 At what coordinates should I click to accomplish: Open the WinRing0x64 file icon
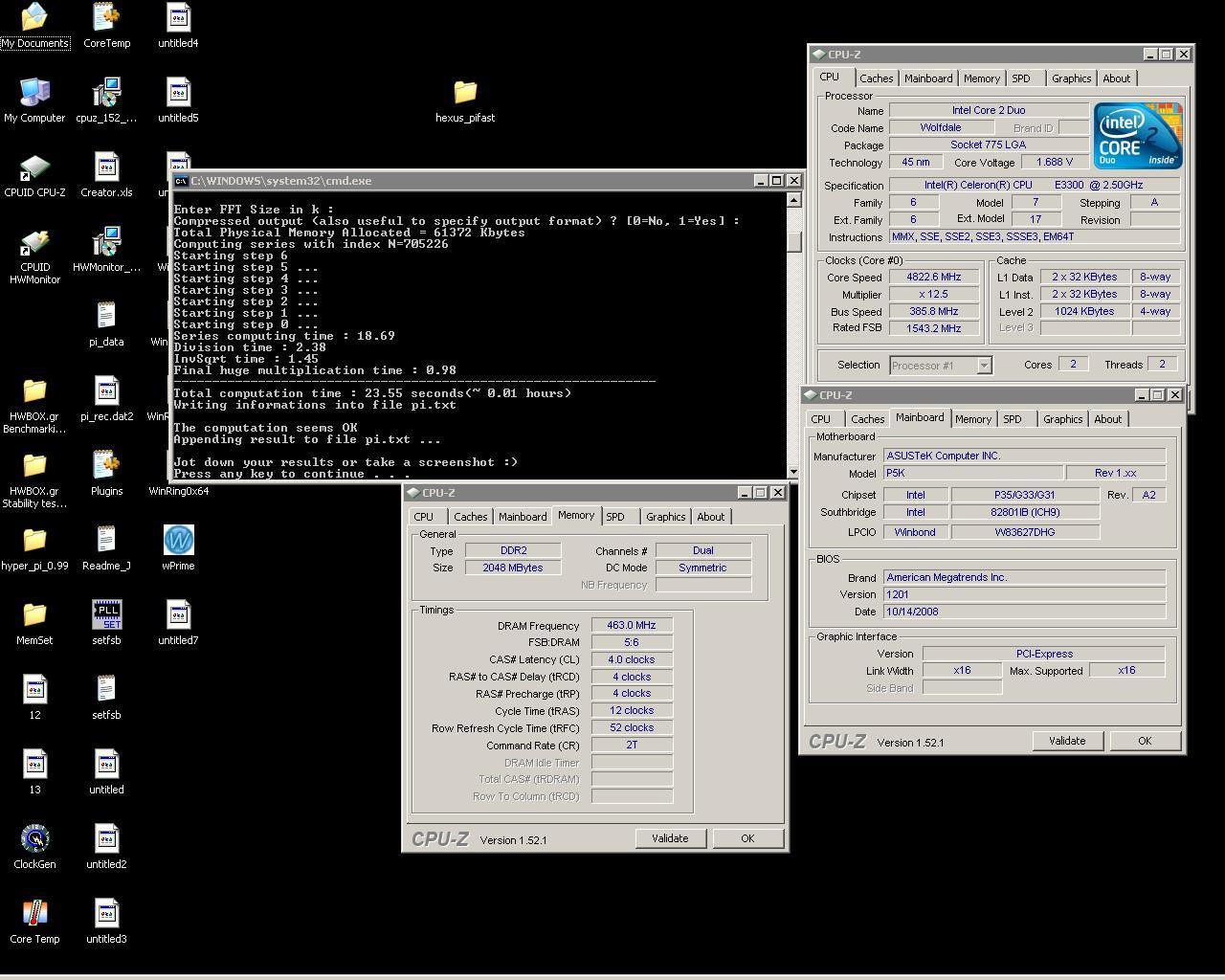click(178, 491)
